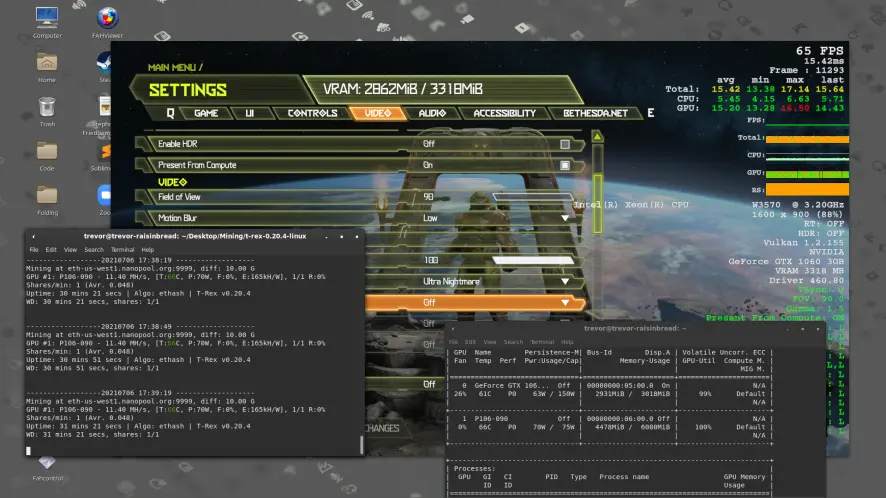Adjust the Field of View slider
The height and width of the screenshot is (498, 886).
(533, 197)
